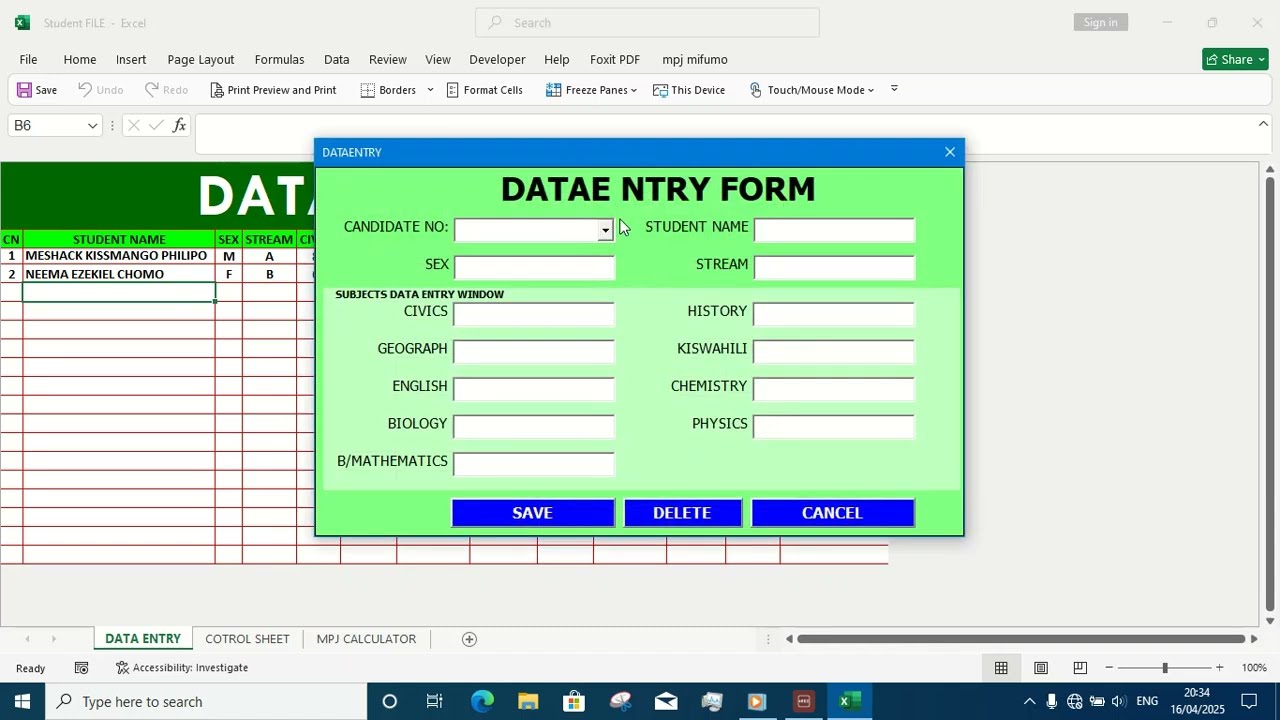Expand the formula bar chevron
The height and width of the screenshot is (720, 1280).
tap(1263, 124)
